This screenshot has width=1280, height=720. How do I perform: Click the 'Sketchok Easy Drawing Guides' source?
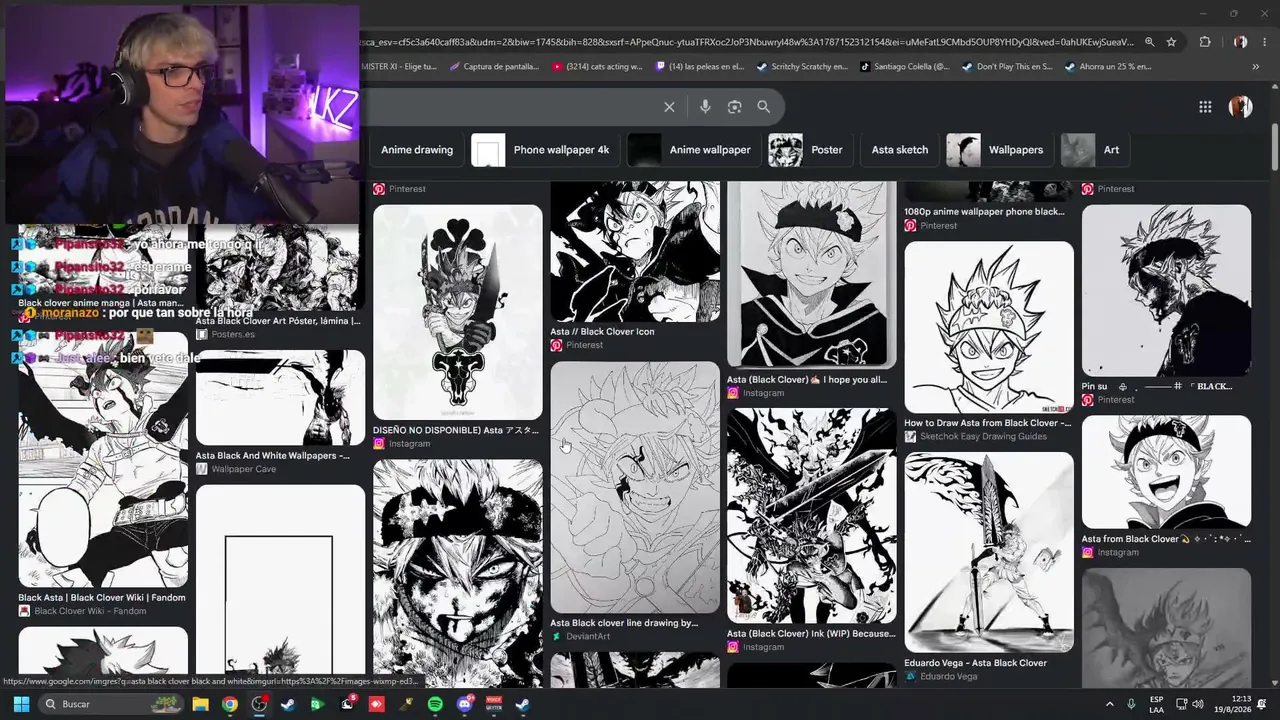point(983,437)
